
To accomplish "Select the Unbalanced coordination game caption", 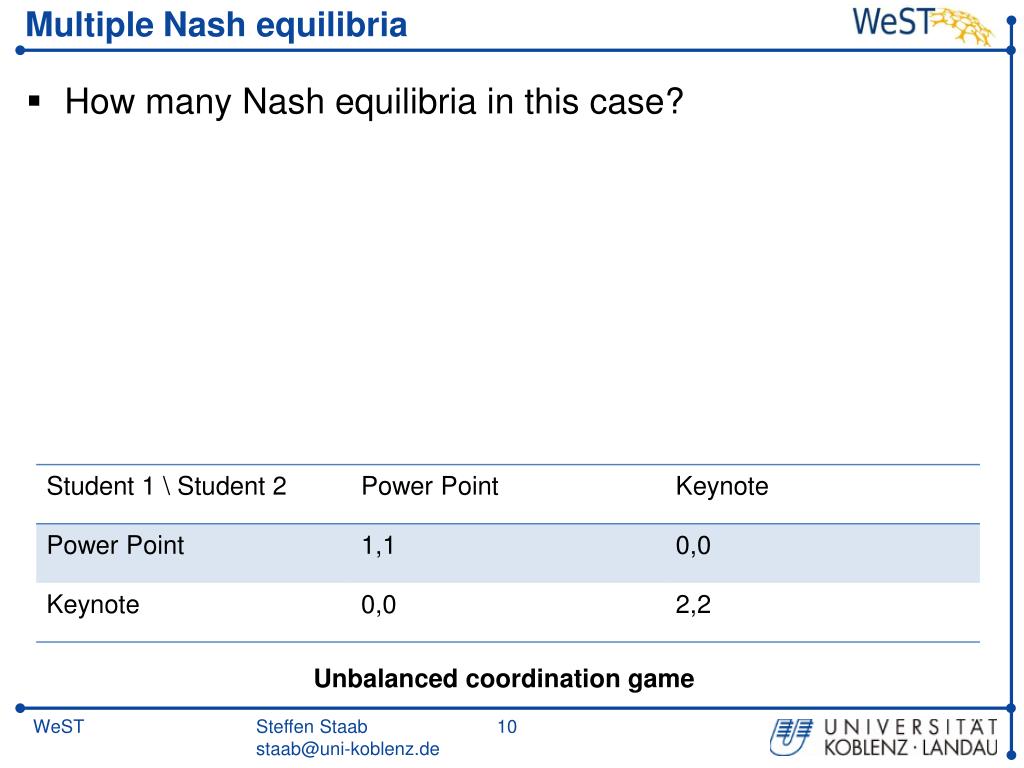I will coord(504,679).
